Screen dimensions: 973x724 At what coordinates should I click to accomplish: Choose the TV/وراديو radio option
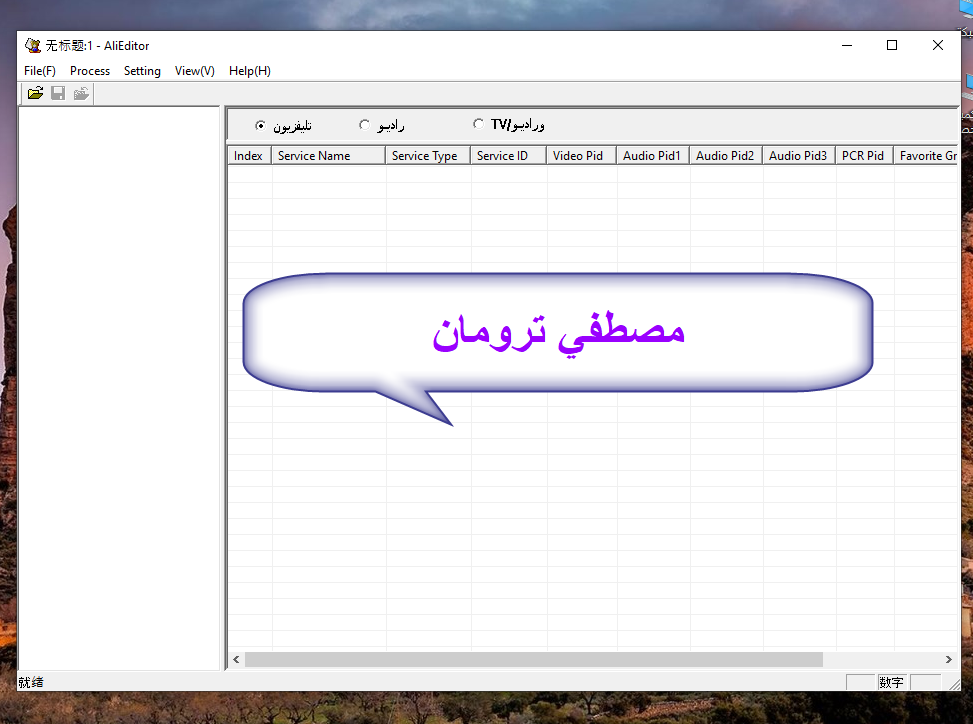478,125
